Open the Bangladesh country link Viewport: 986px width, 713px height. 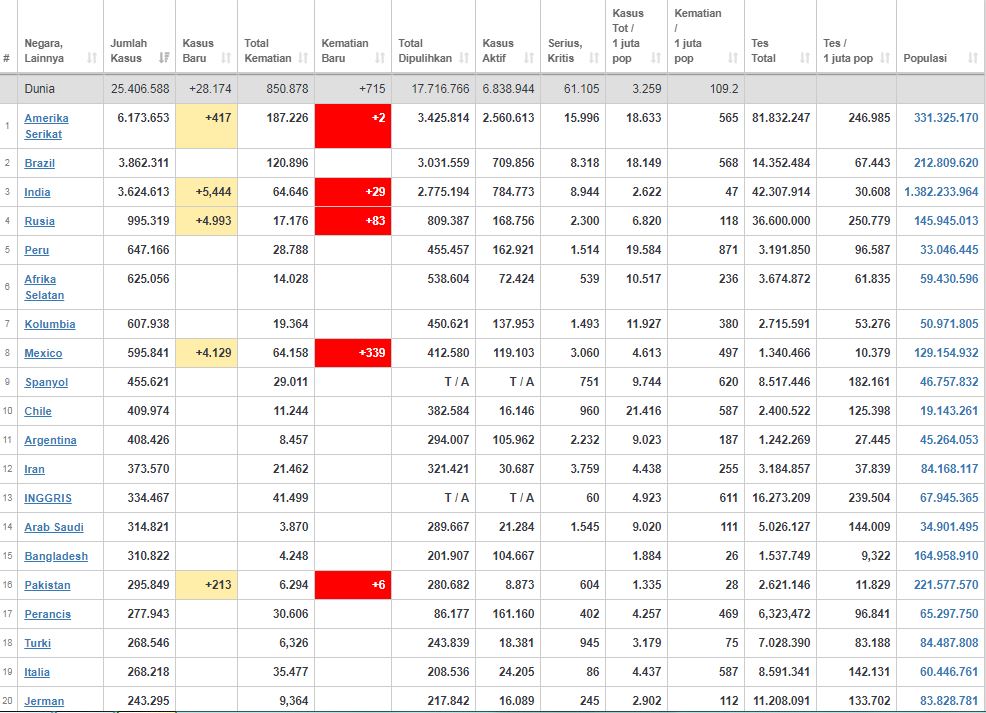pyautogui.click(x=56, y=556)
